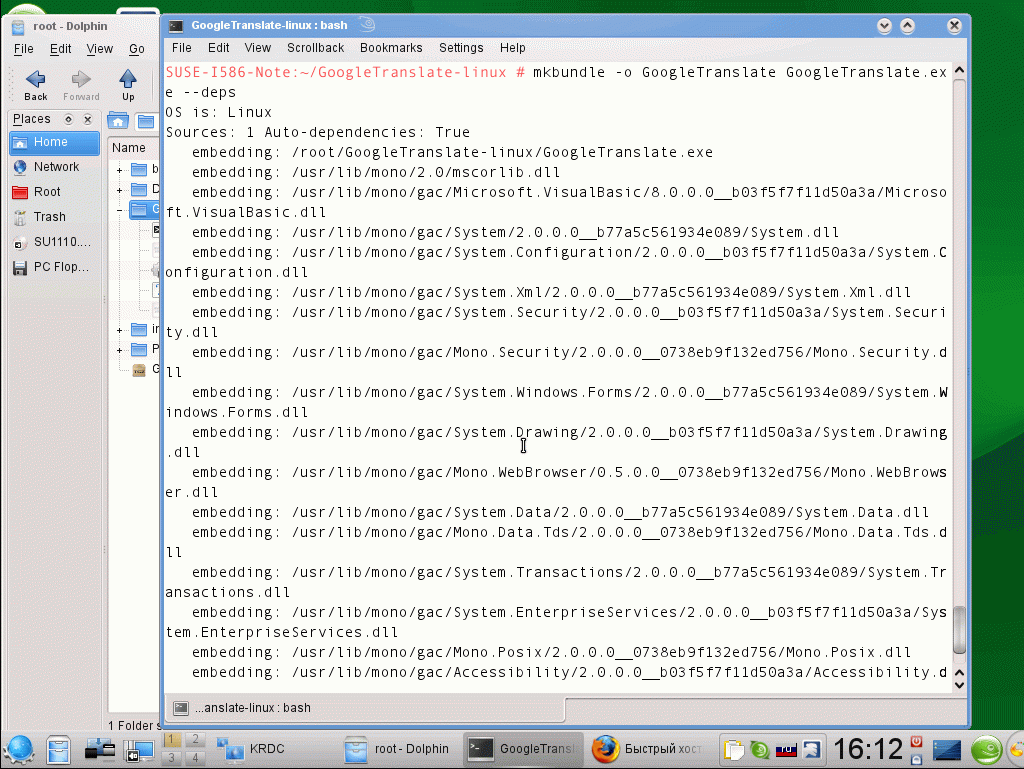Open Network in the Places panel

pyautogui.click(x=54, y=167)
